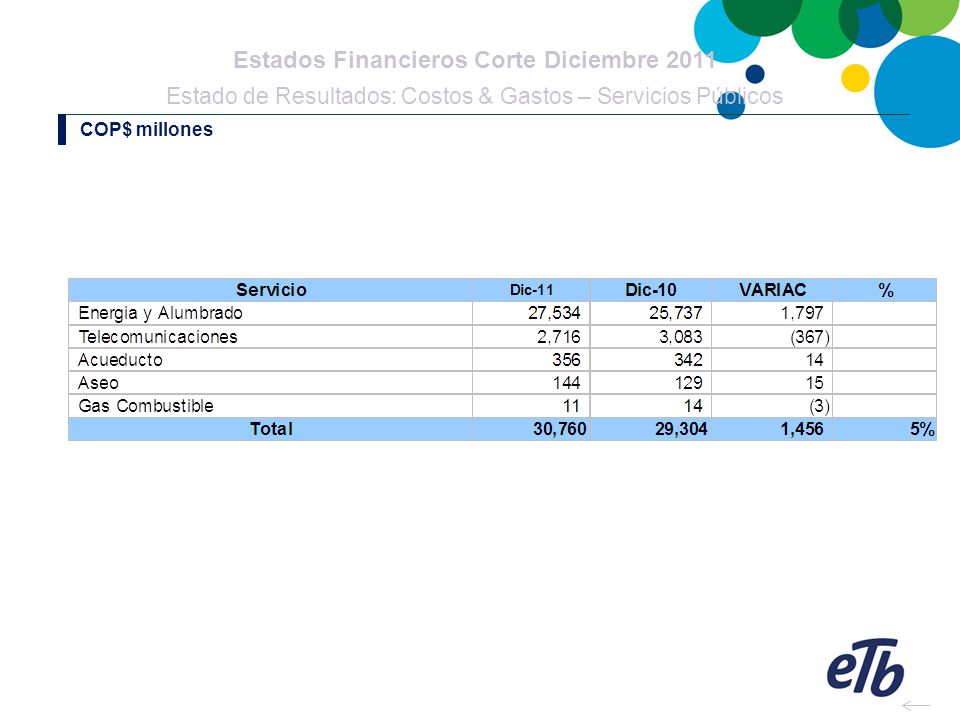Image resolution: width=960 pixels, height=720 pixels.
Task: Select the slide title 'Estados Financieros Corte Diciembre 2011'
Action: click(474, 60)
